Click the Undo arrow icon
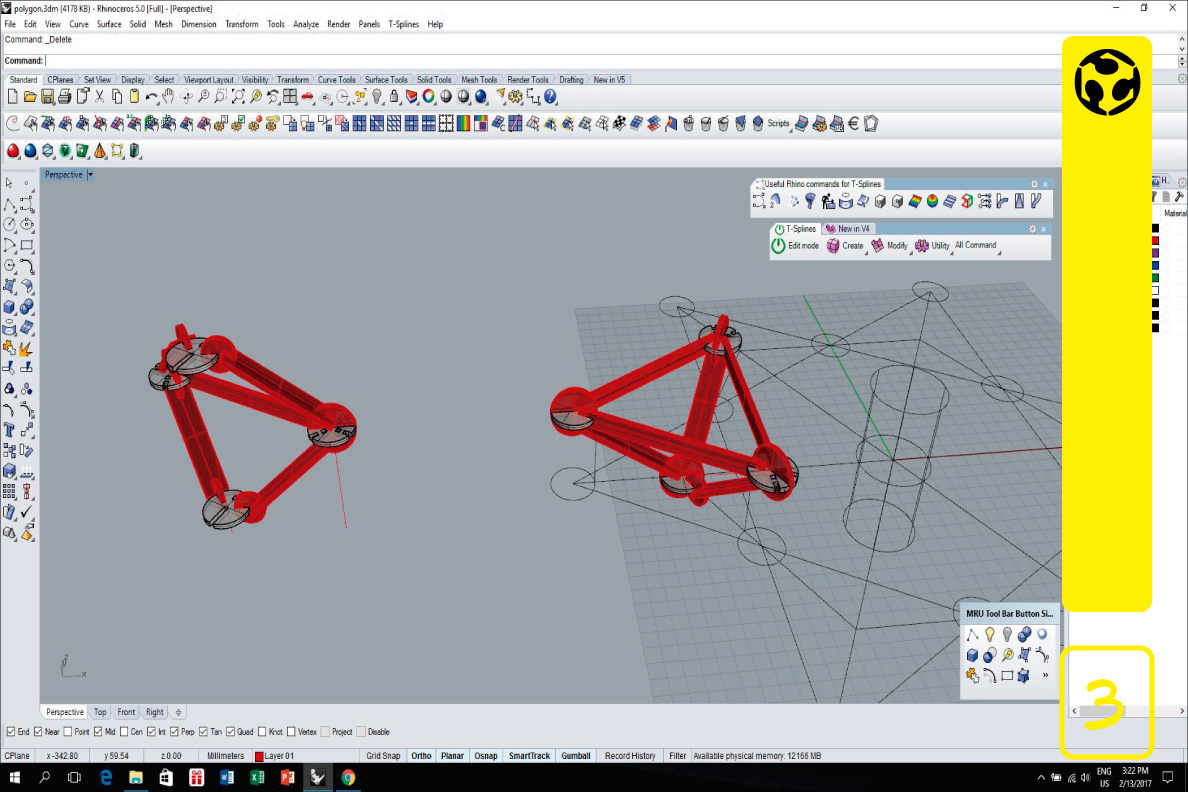This screenshot has height=792, width=1188. pyautogui.click(x=151, y=97)
